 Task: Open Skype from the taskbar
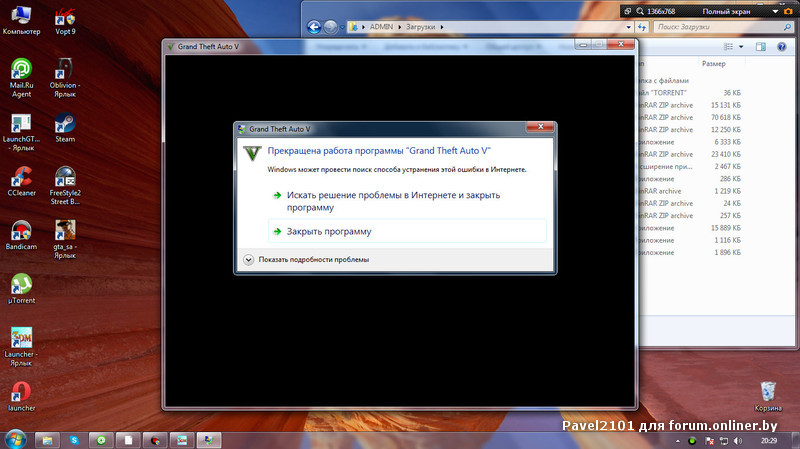point(74,440)
